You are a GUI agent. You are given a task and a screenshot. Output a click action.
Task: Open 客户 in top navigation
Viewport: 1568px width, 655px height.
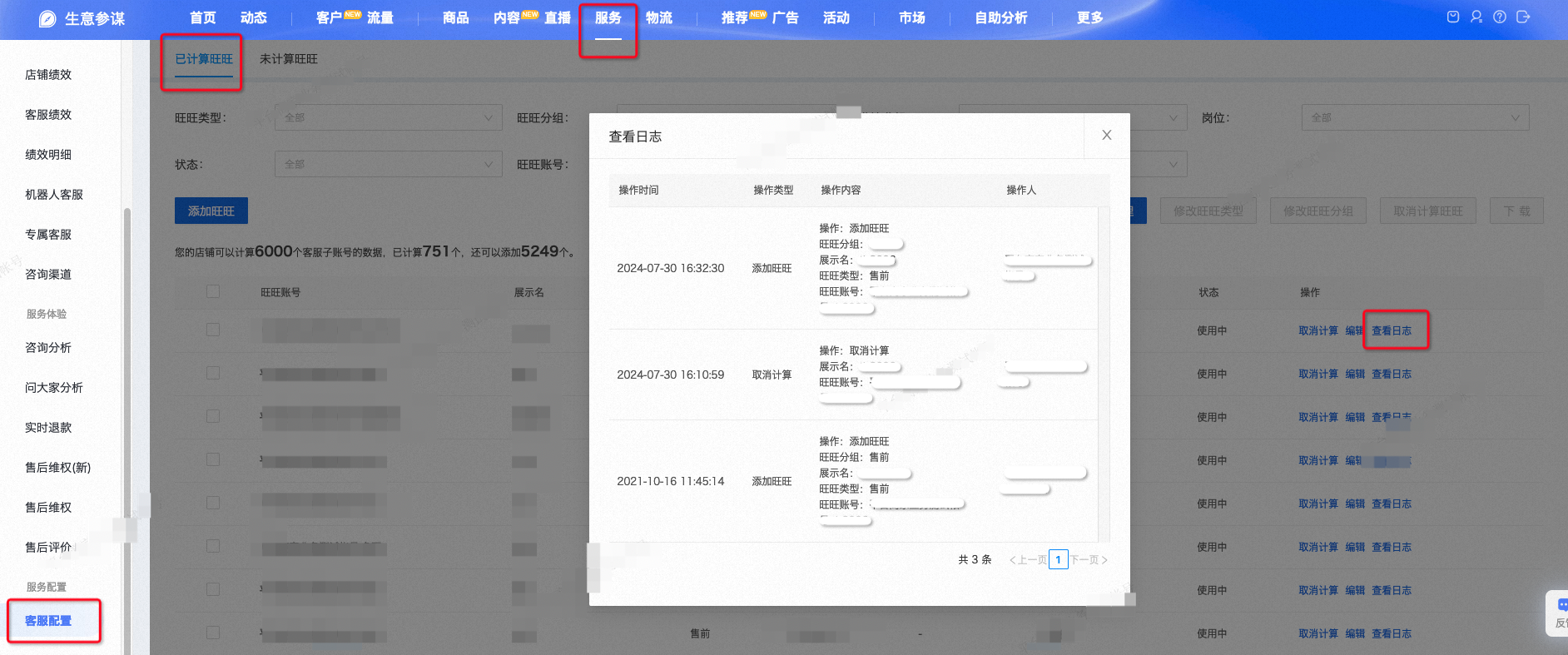click(330, 17)
